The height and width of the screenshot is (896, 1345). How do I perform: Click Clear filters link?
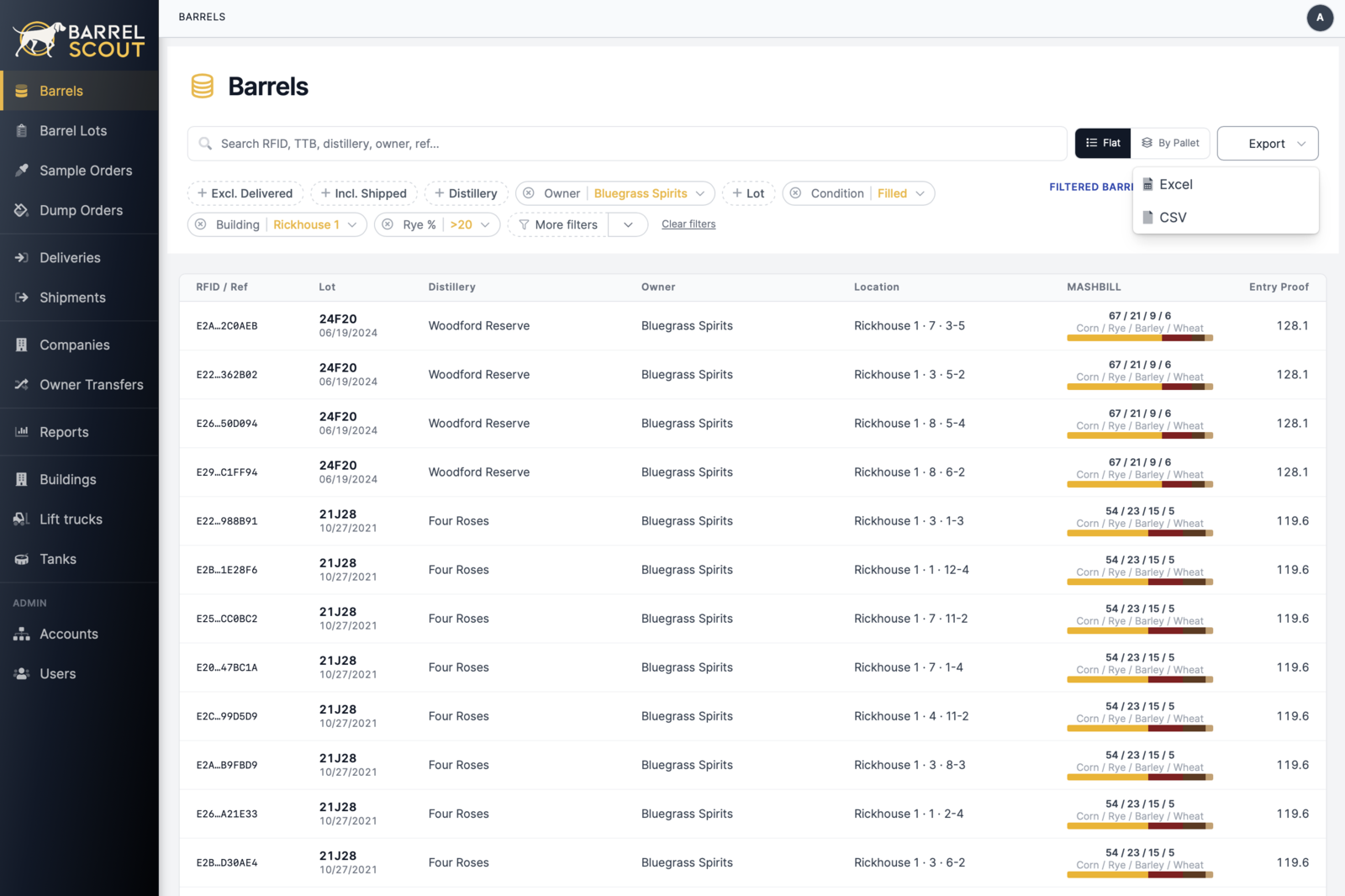[688, 224]
